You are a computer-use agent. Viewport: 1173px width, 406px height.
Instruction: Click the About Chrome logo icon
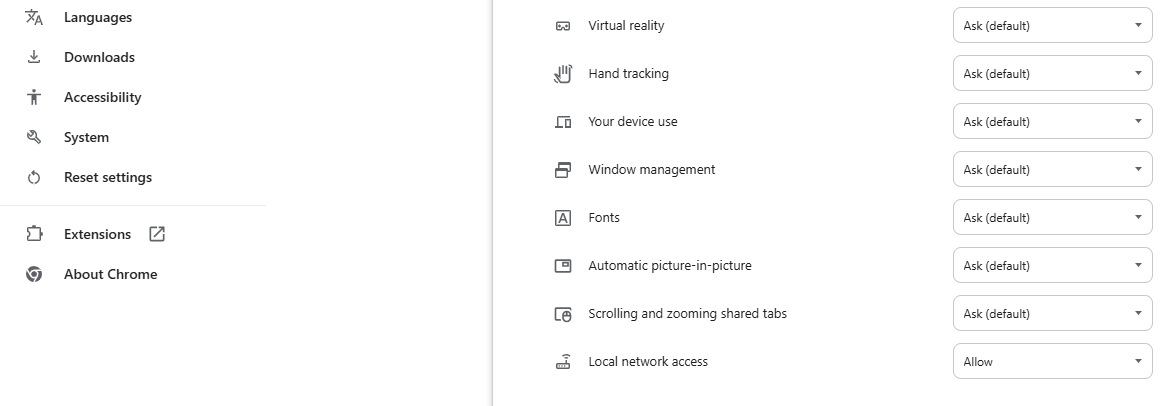click(34, 274)
